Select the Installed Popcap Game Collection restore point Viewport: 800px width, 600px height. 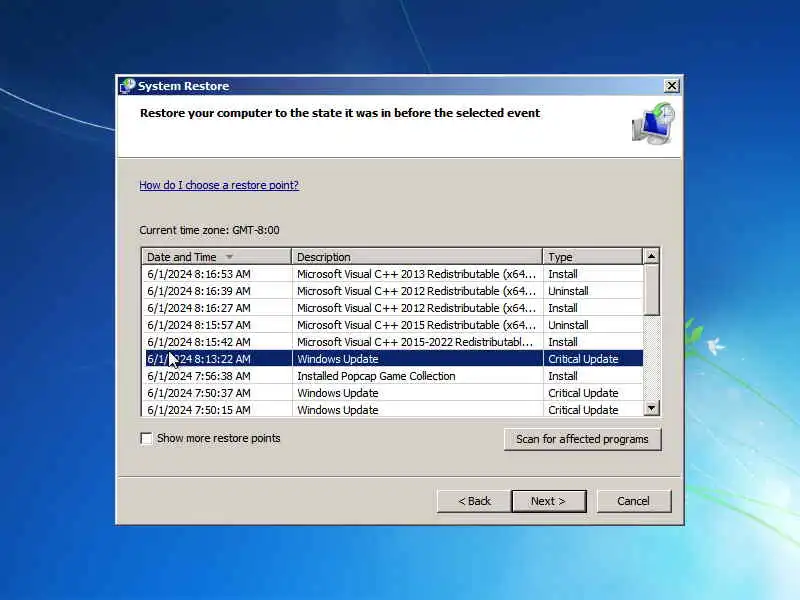(x=392, y=376)
